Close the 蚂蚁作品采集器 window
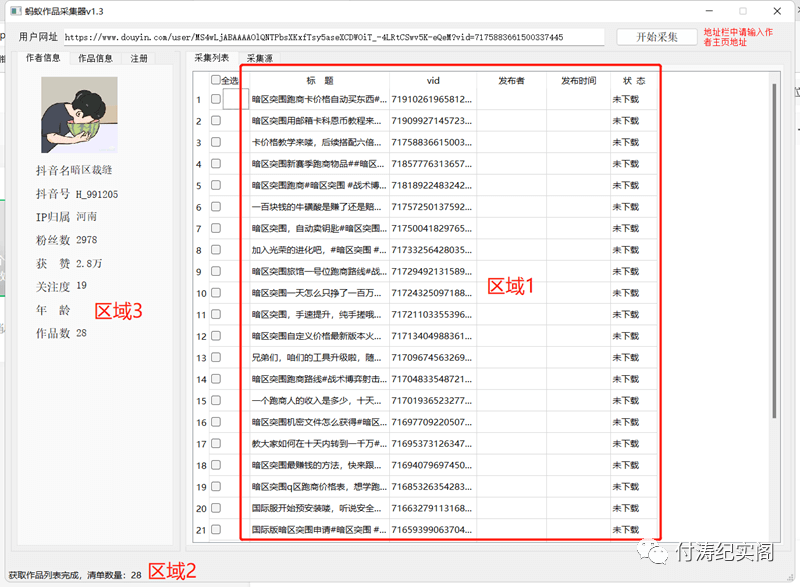This screenshot has width=800, height=587. coord(777,11)
